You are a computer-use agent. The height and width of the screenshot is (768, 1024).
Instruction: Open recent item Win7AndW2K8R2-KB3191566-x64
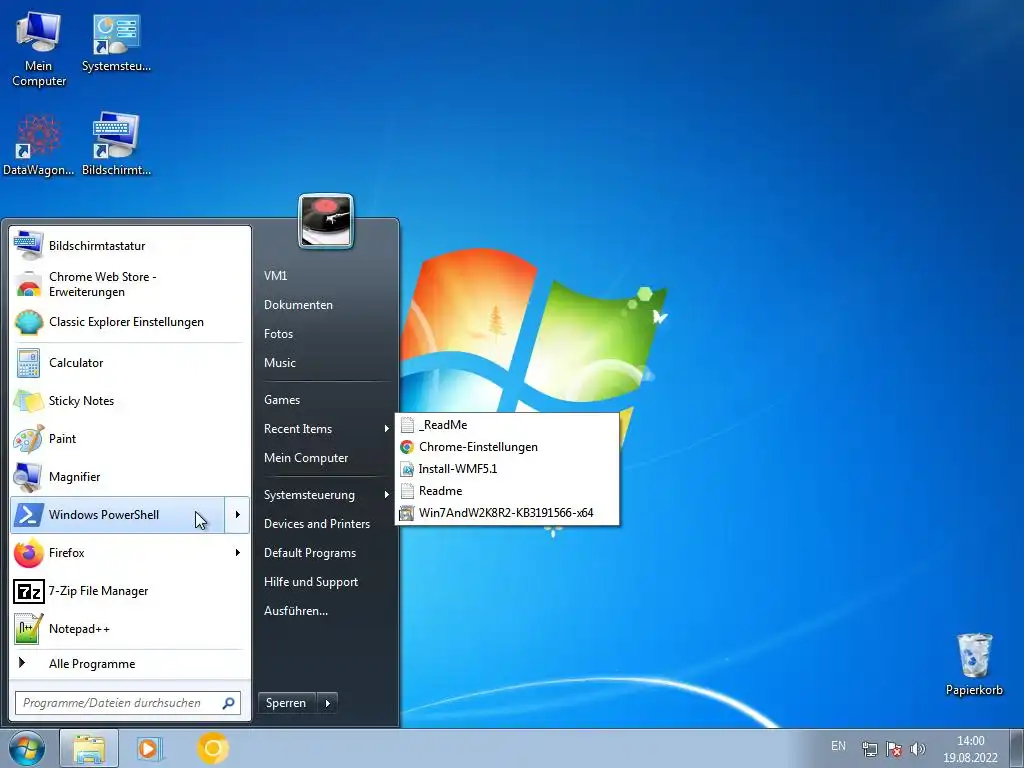click(x=507, y=513)
